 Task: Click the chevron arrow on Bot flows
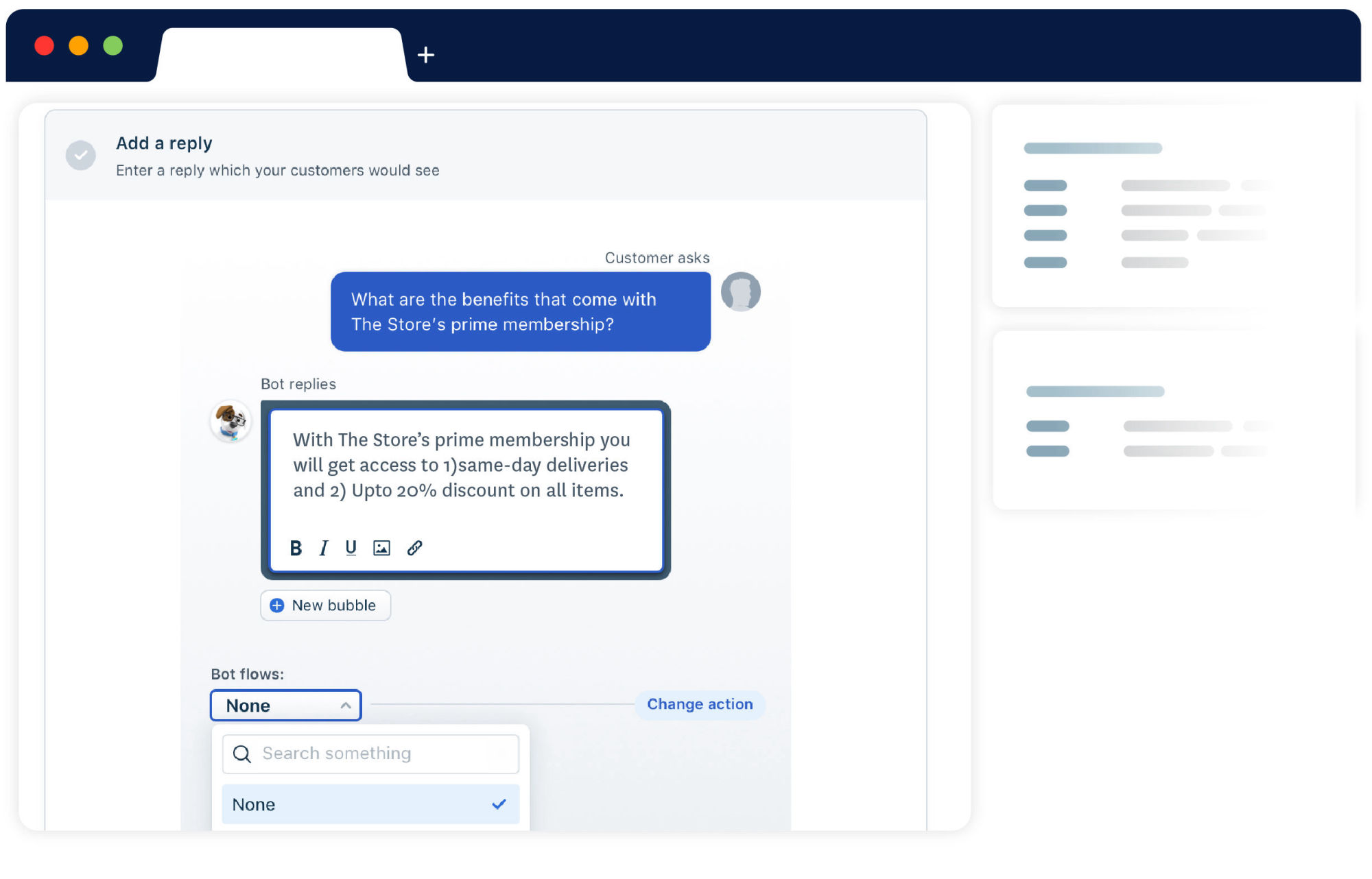[346, 706]
